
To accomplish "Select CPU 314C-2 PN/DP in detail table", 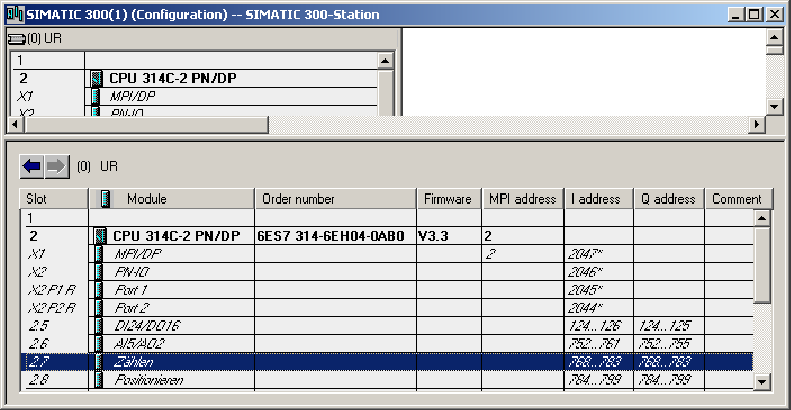I will (x=177, y=236).
